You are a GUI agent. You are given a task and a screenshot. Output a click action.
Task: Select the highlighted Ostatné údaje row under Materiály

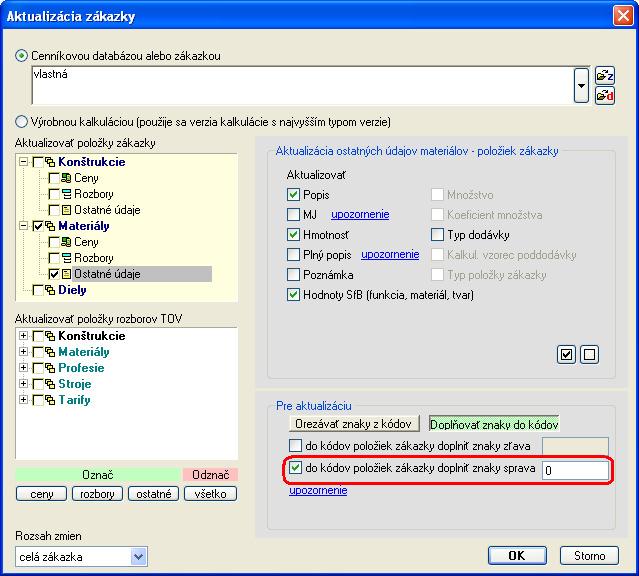pos(142,274)
